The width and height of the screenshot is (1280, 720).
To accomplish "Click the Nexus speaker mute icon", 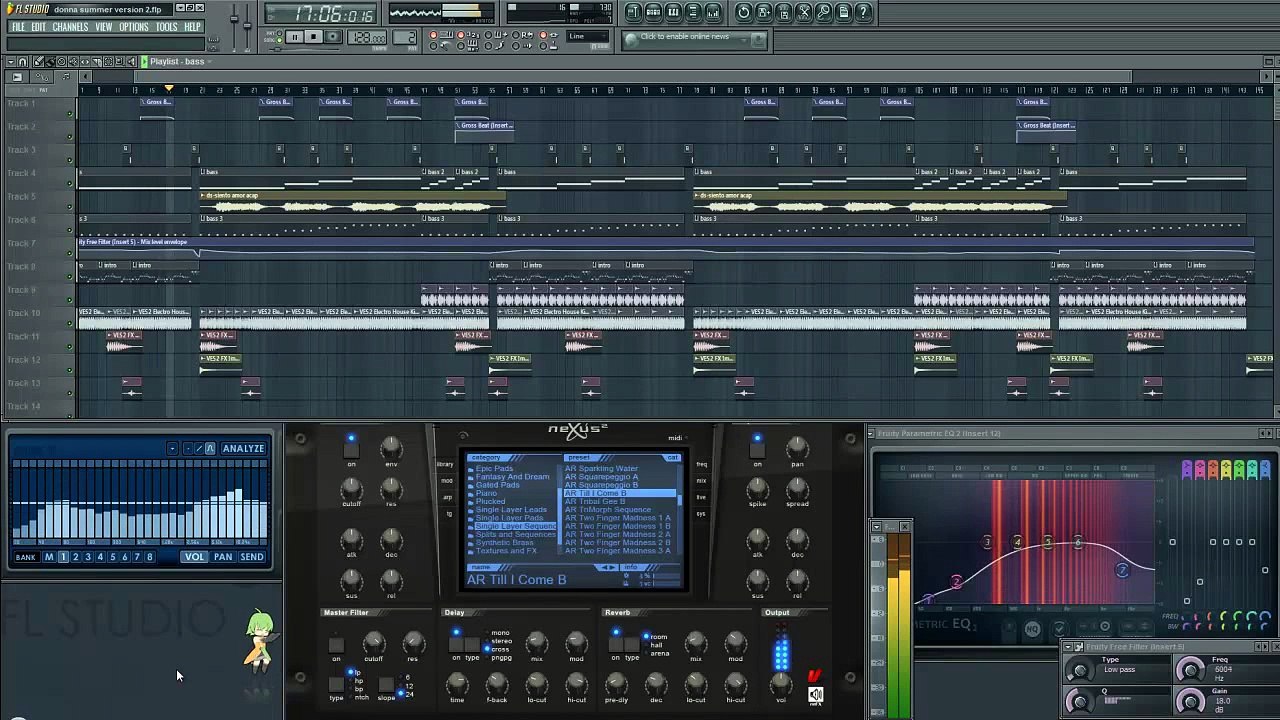I will (x=815, y=695).
